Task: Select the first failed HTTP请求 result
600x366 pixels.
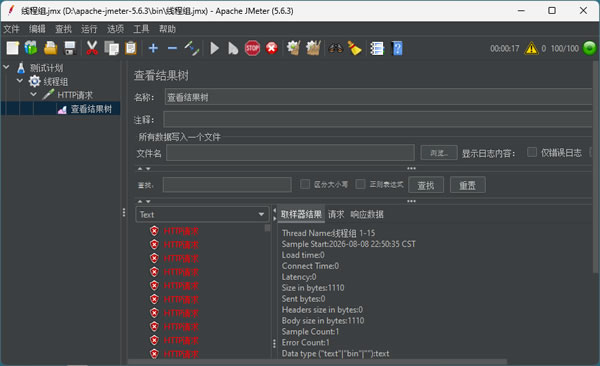Action: [x=181, y=231]
